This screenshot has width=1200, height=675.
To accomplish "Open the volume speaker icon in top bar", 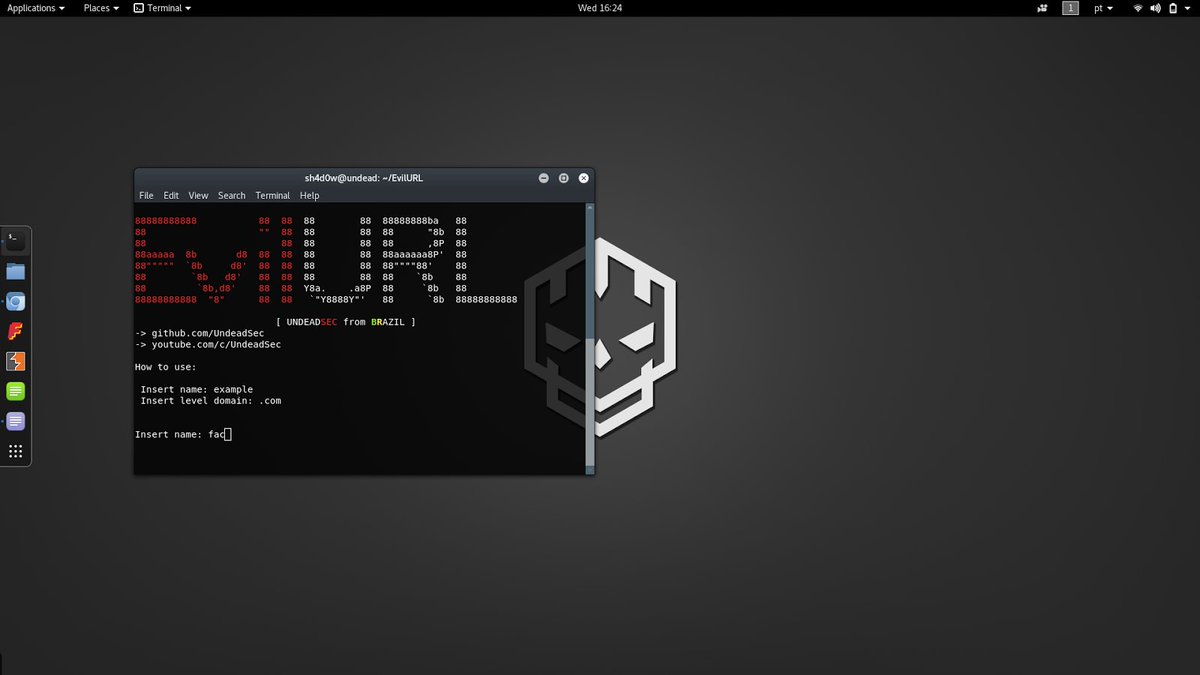I will pyautogui.click(x=1156, y=8).
